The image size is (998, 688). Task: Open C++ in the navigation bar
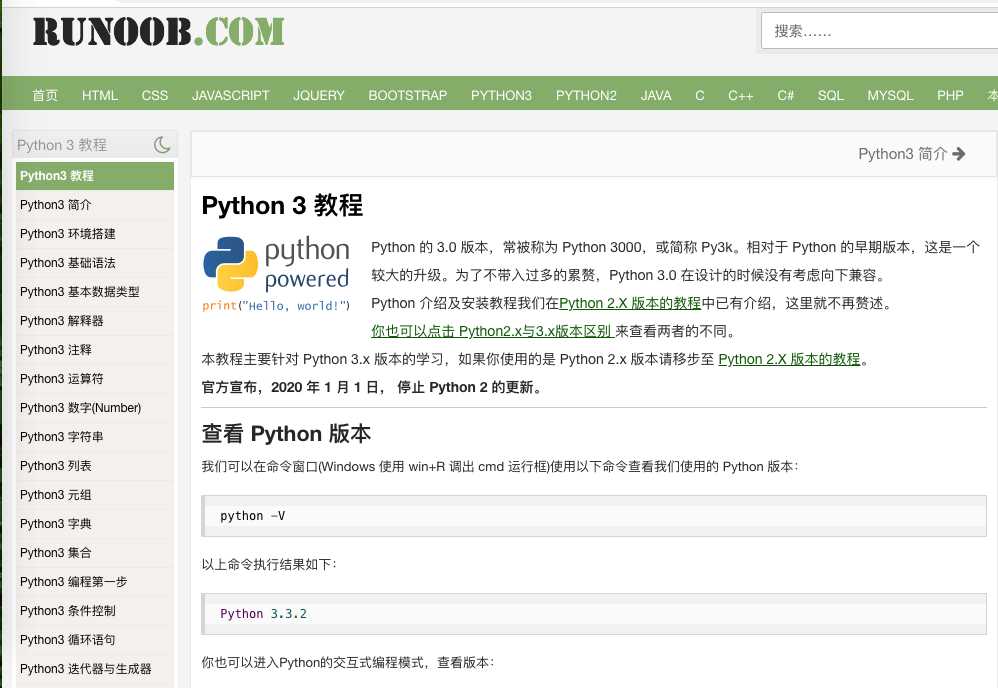[741, 95]
